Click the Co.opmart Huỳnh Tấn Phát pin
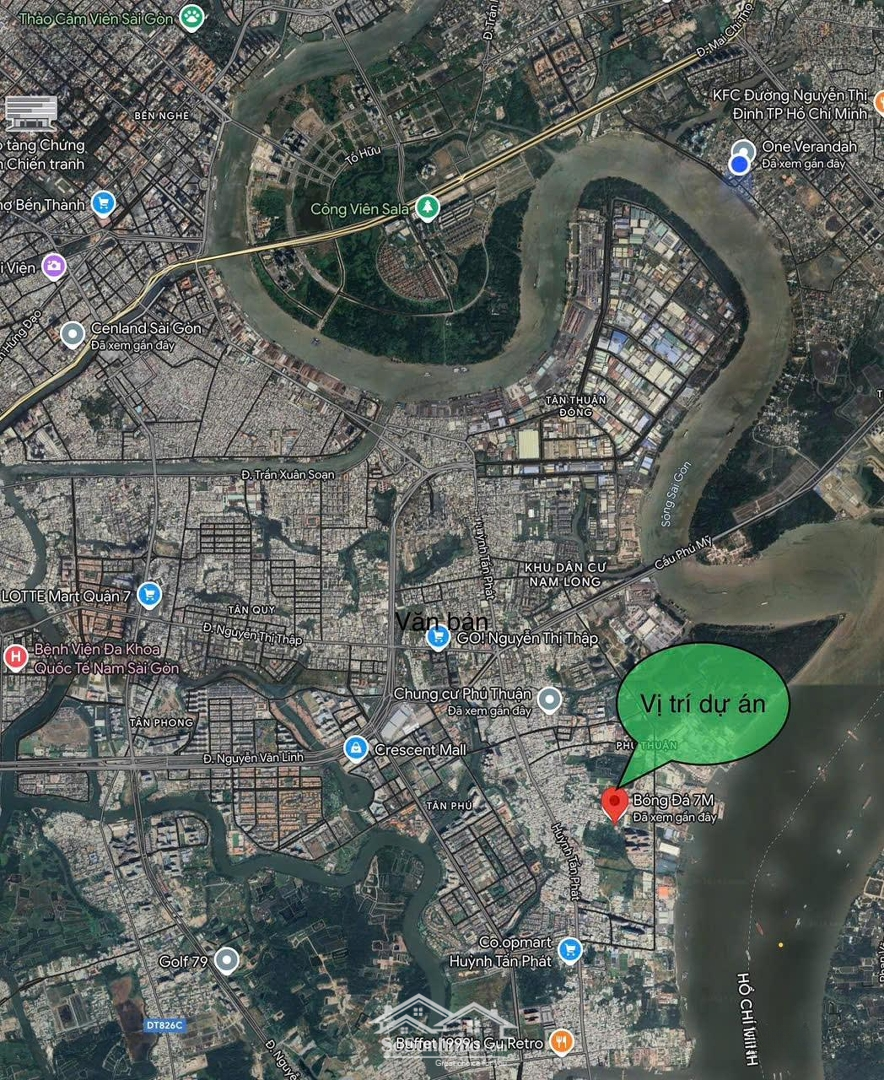The image size is (884, 1080). (569, 951)
